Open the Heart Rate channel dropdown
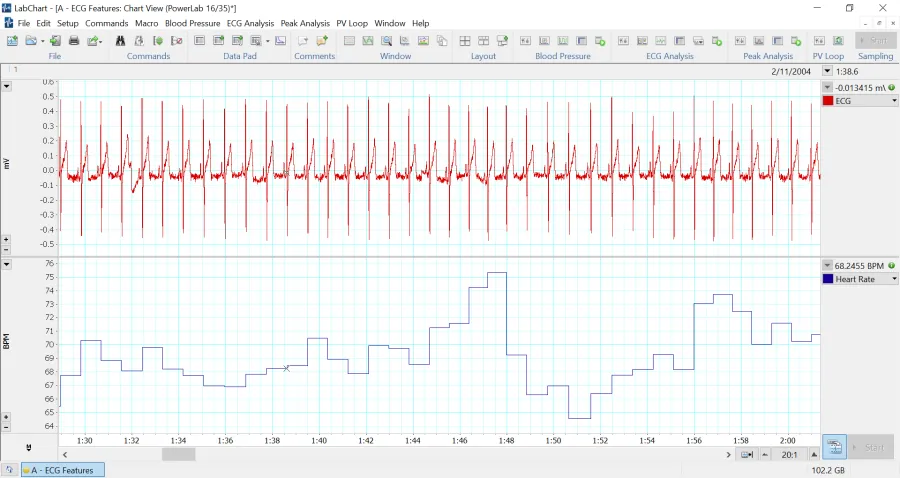The height and width of the screenshot is (478, 900). (894, 279)
